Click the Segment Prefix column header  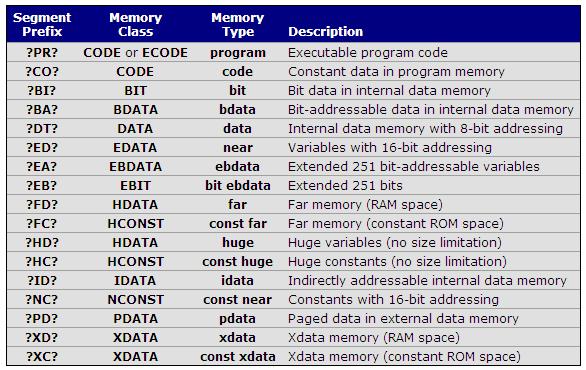(x=42, y=25)
